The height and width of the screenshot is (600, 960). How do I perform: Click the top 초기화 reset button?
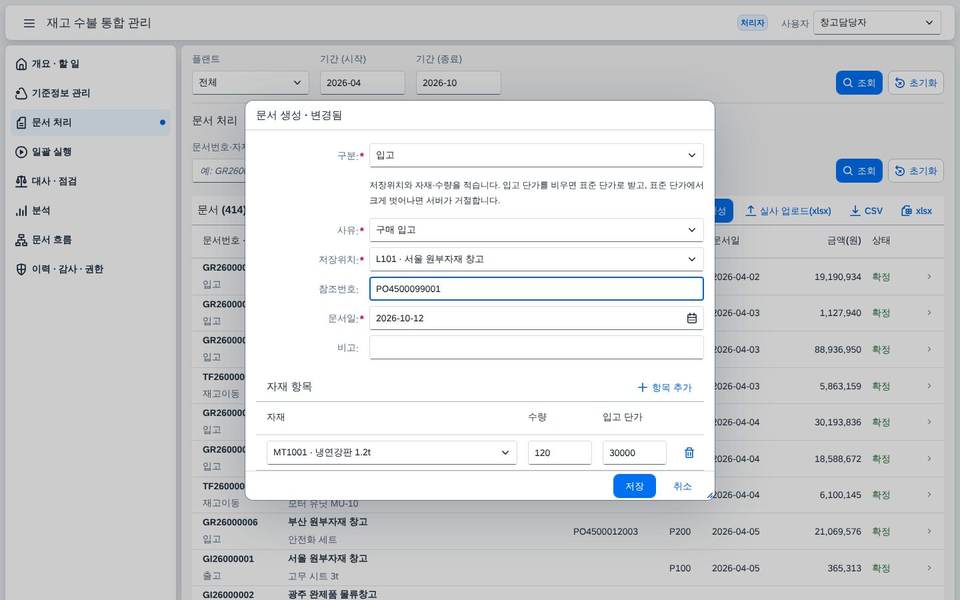click(915, 83)
